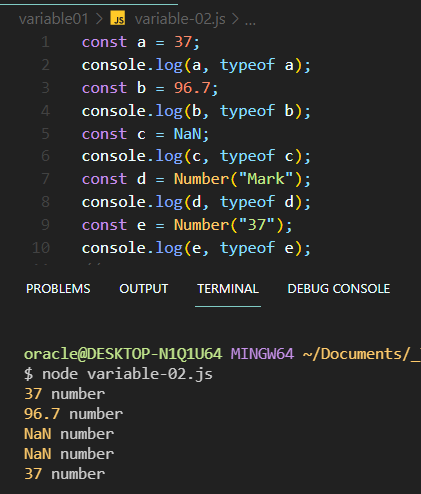
Task: Open the variable01 breadcrumb folder
Action: (x=53, y=19)
